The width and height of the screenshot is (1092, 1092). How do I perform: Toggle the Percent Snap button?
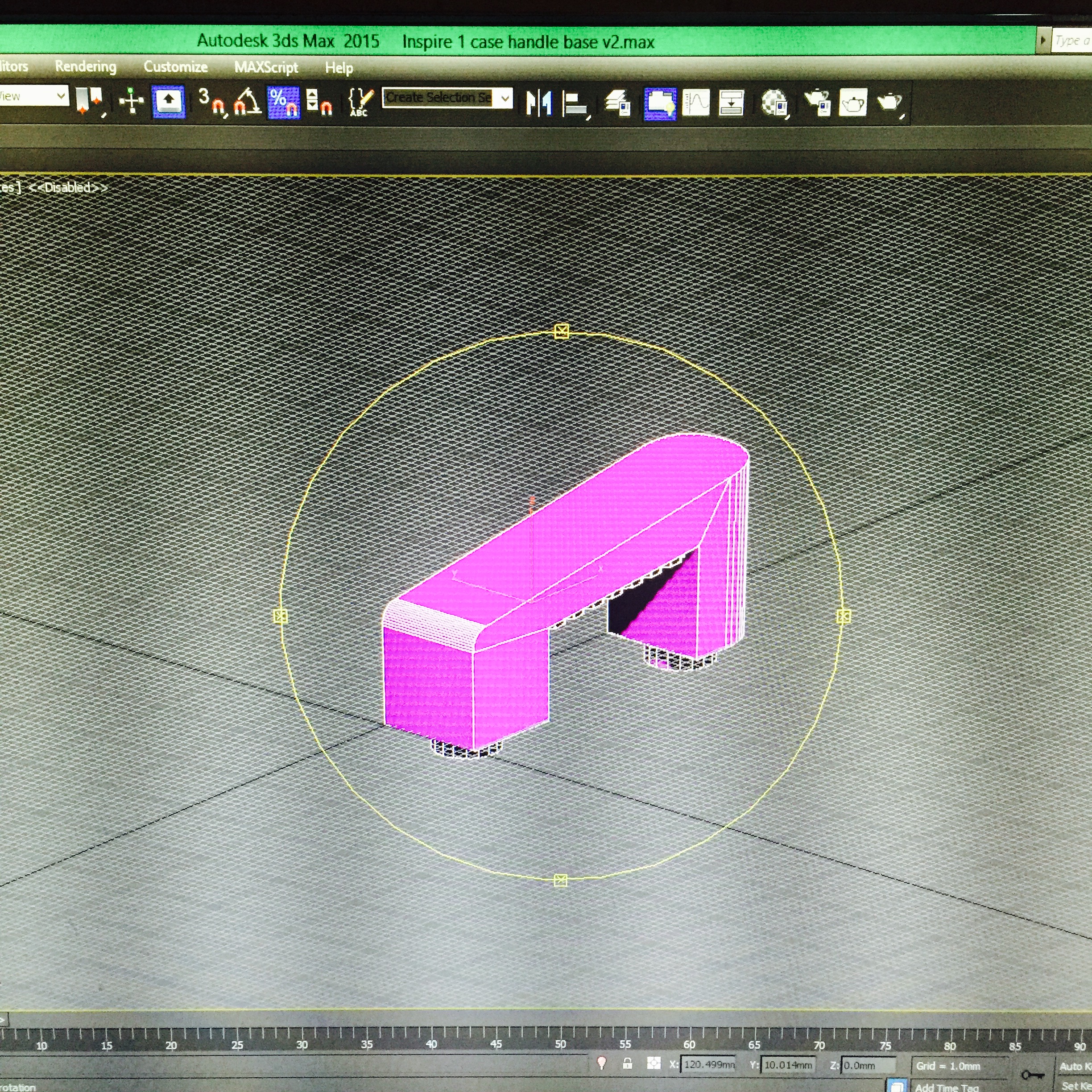(283, 102)
